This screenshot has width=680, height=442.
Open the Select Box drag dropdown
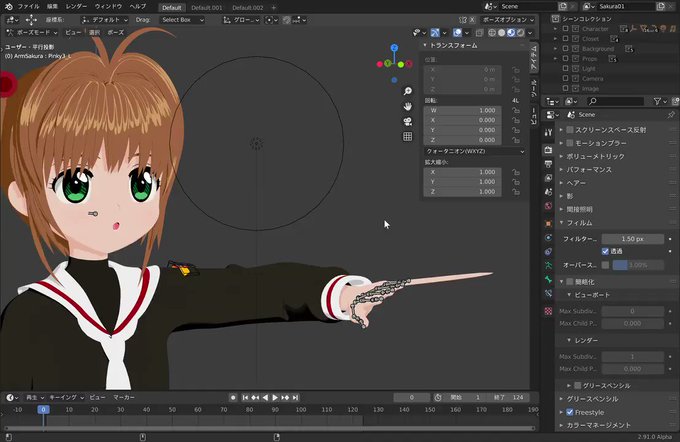pos(181,20)
